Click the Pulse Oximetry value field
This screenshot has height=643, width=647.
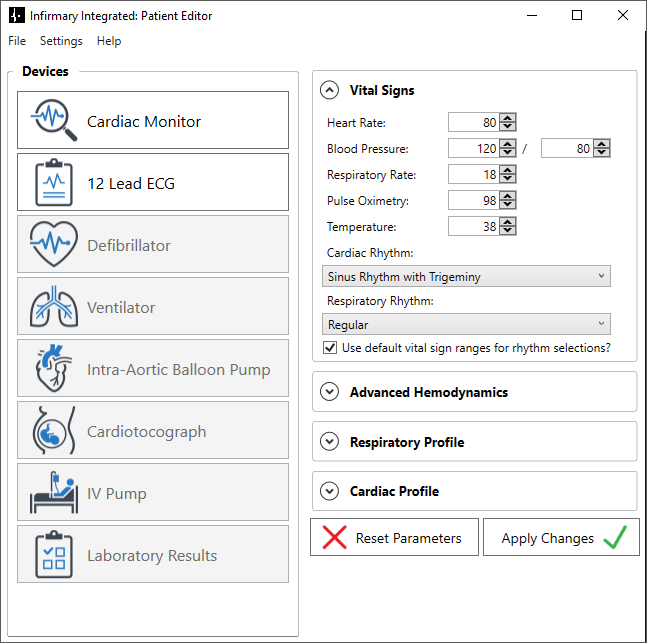(473, 200)
